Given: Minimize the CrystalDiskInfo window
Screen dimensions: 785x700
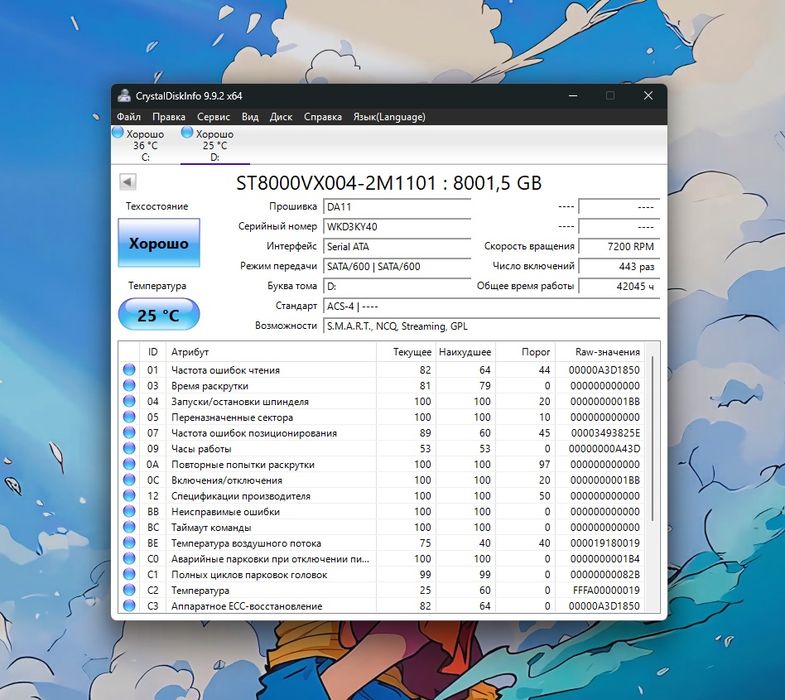Looking at the screenshot, I should point(573,96).
